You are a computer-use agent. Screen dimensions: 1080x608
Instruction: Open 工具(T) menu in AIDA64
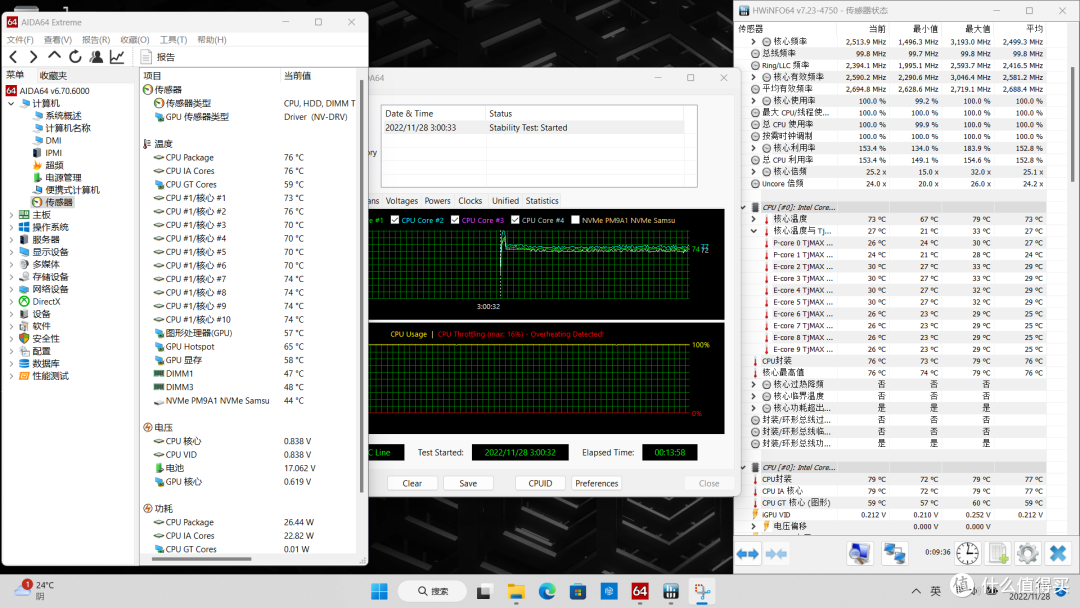[x=173, y=40]
